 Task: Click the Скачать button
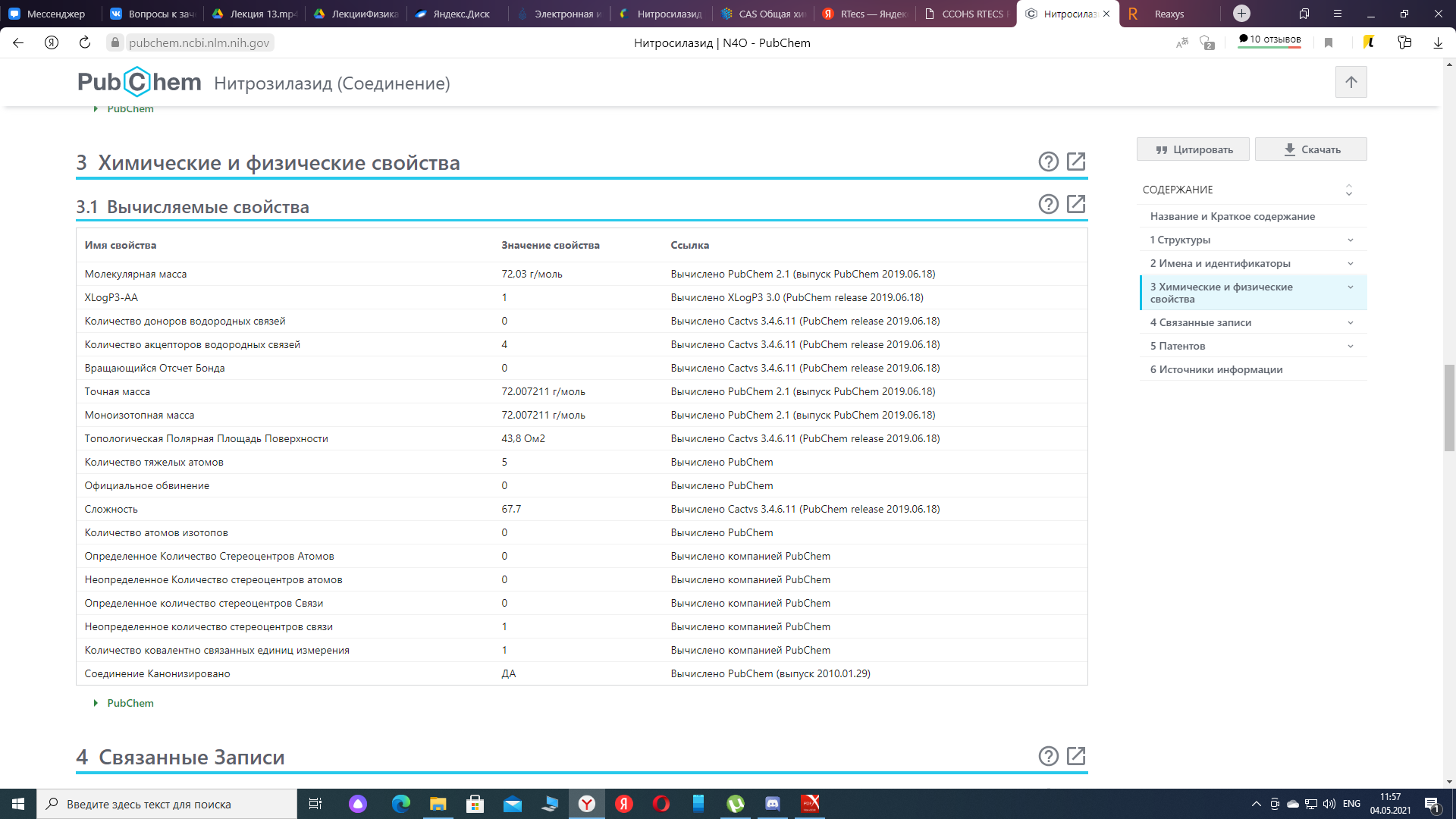click(x=1310, y=149)
